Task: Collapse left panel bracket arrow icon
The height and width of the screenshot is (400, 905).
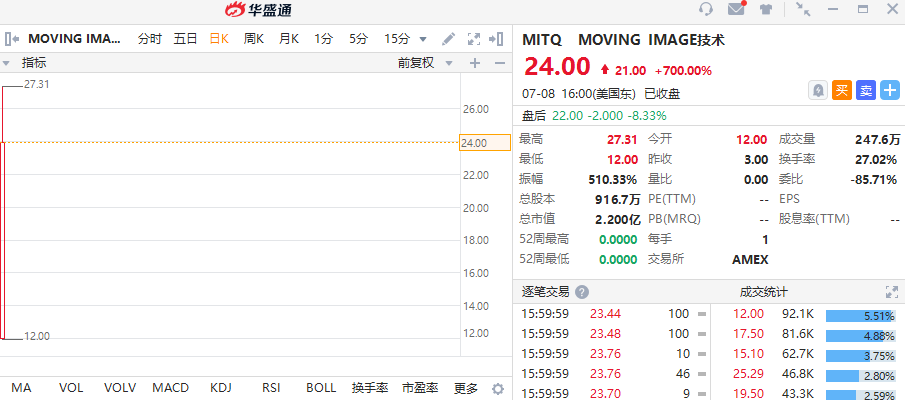Action: 12,39
